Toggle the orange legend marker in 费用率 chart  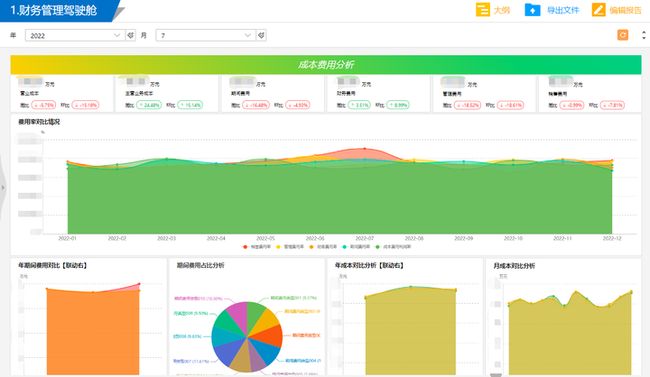pyautogui.click(x=311, y=247)
